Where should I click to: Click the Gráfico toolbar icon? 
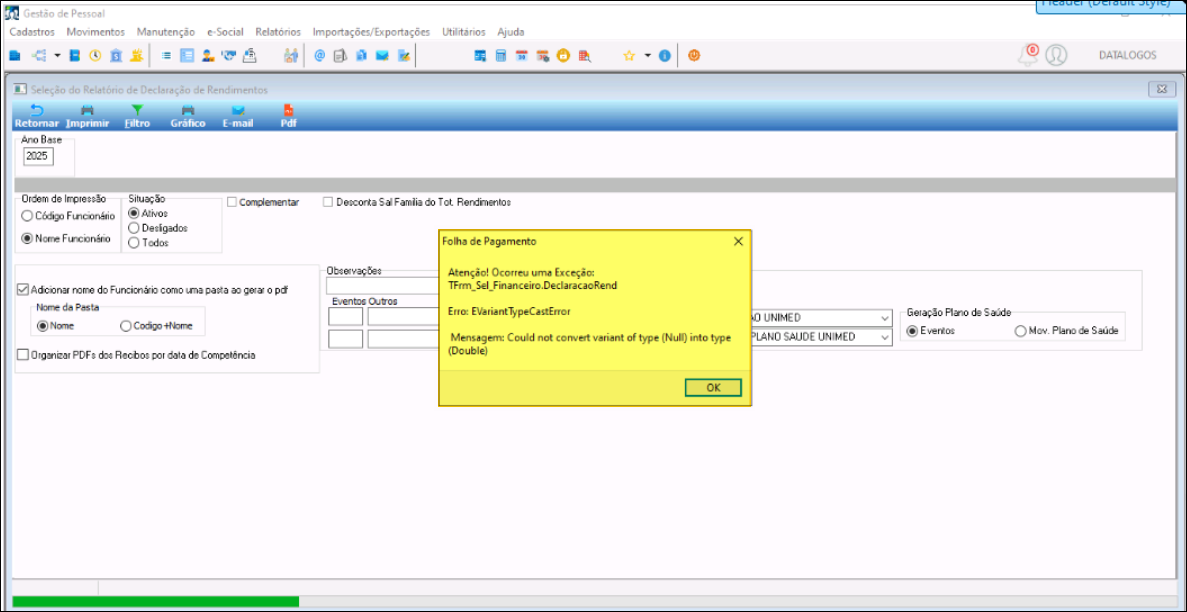pos(187,111)
